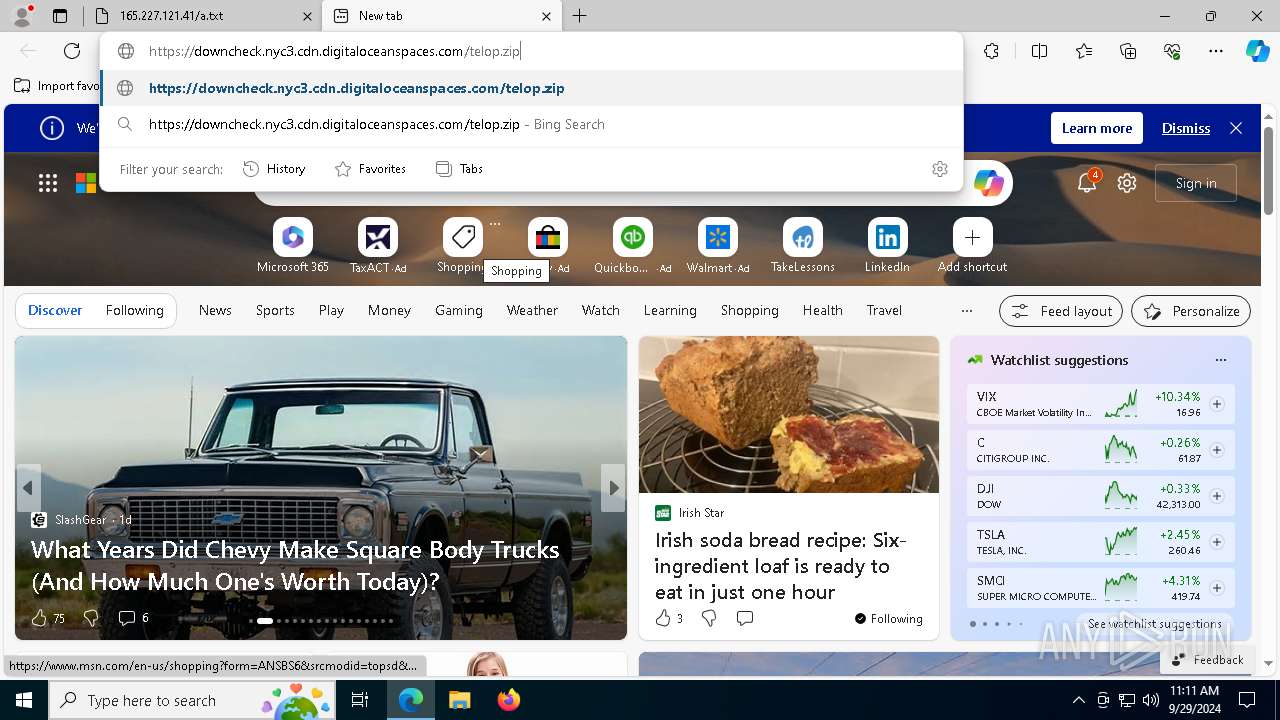Open the Irish soda bread image
Screen dimensions: 1280x720
pyautogui.click(x=788, y=414)
